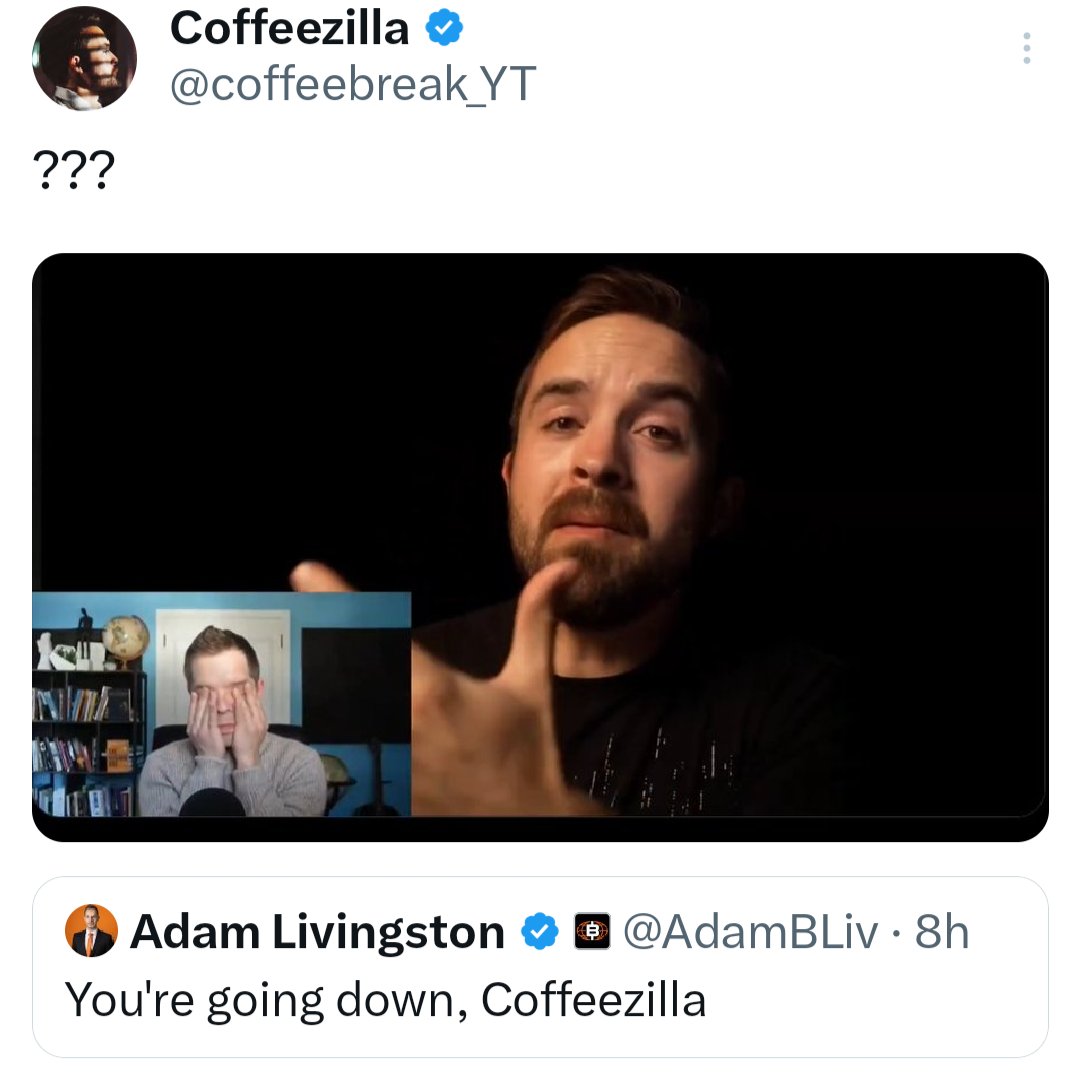Click the 8h timestamp on quoted tweet
This screenshot has height=1074, width=1080.
pyautogui.click(x=942, y=932)
